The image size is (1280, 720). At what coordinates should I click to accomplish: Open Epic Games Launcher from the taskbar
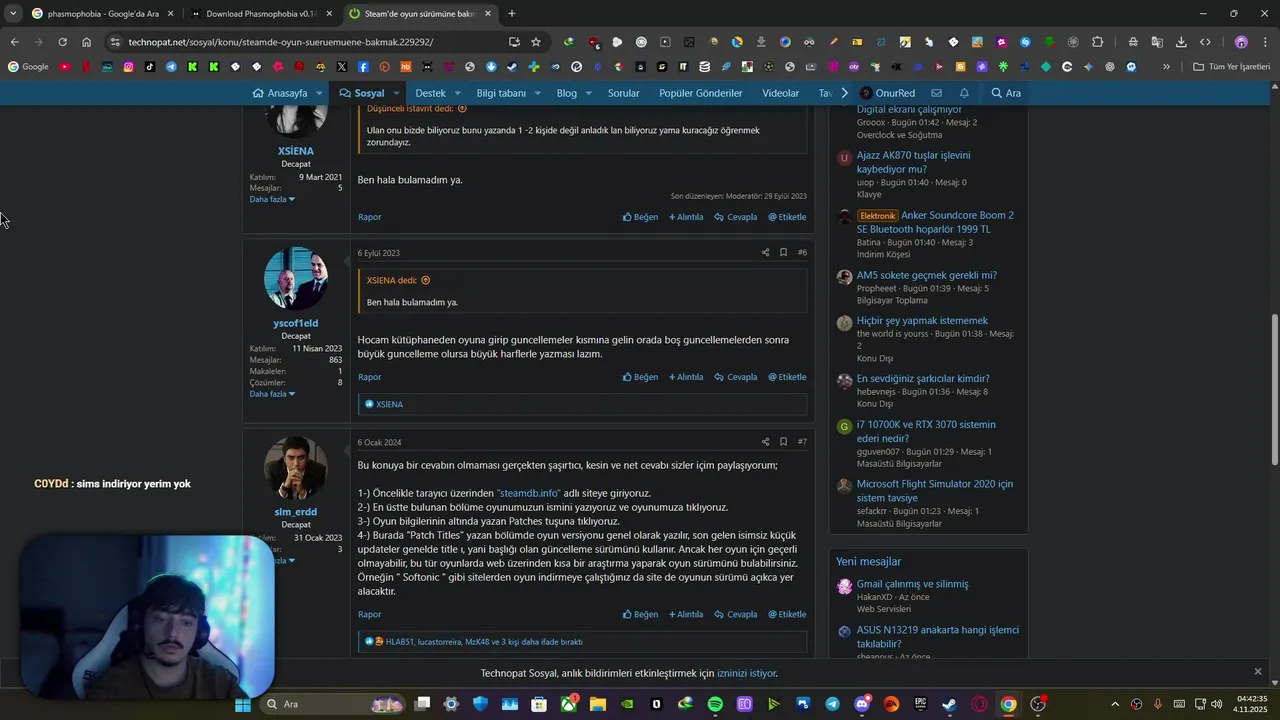[x=920, y=704]
